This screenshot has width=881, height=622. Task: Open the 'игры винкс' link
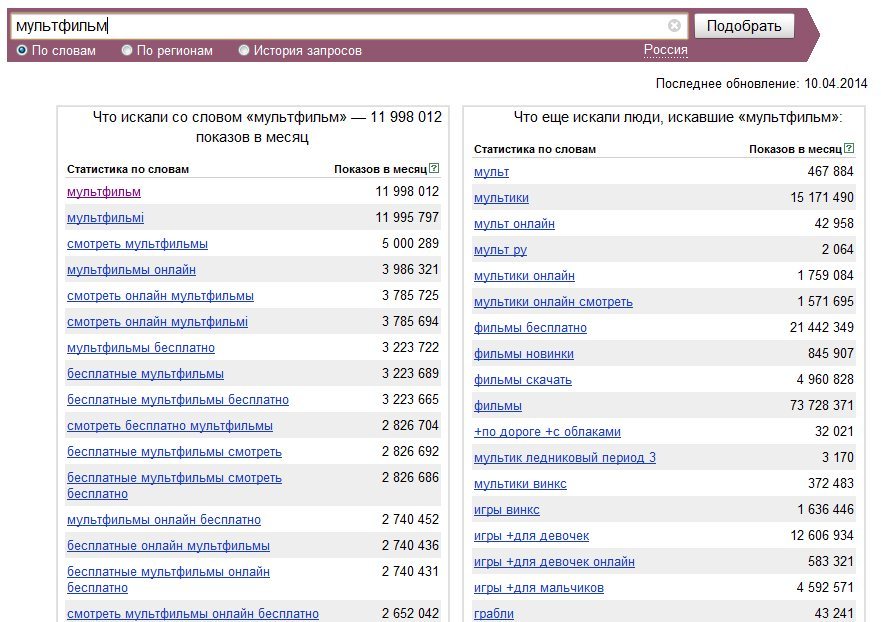(506, 510)
